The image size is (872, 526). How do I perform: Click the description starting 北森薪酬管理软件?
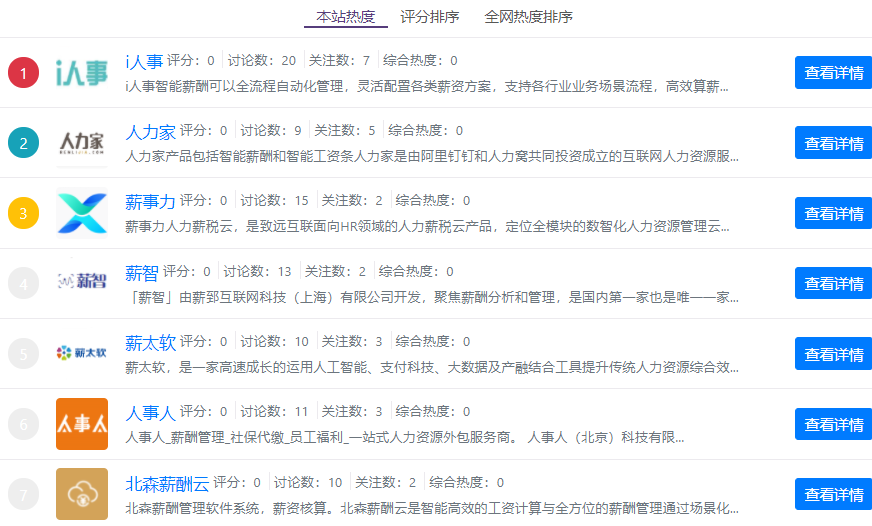(x=432, y=508)
